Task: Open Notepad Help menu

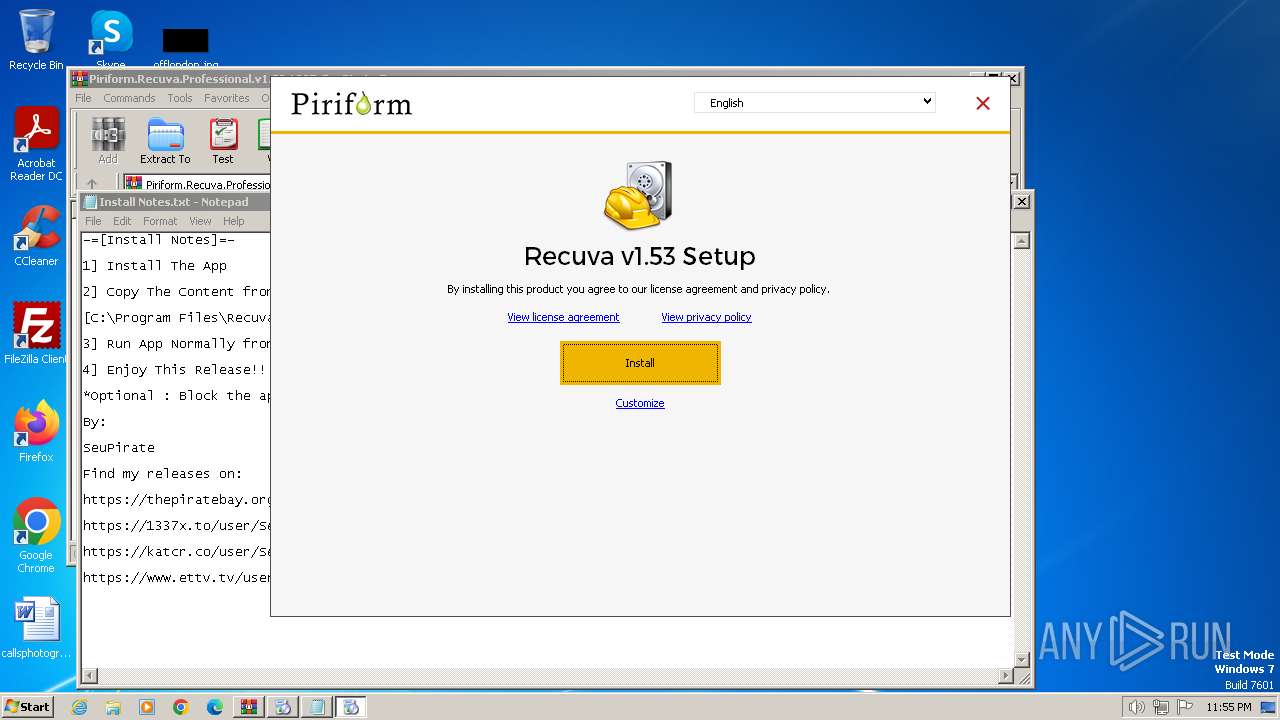Action: [x=233, y=221]
